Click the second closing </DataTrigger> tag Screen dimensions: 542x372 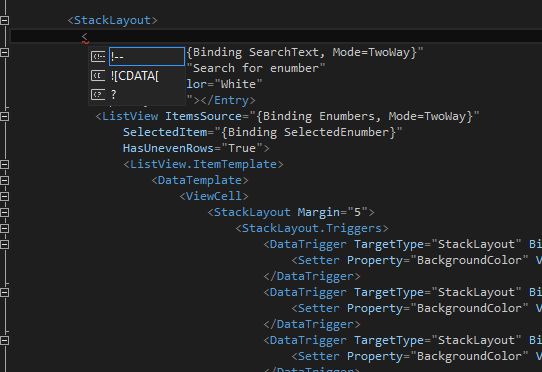(312, 324)
